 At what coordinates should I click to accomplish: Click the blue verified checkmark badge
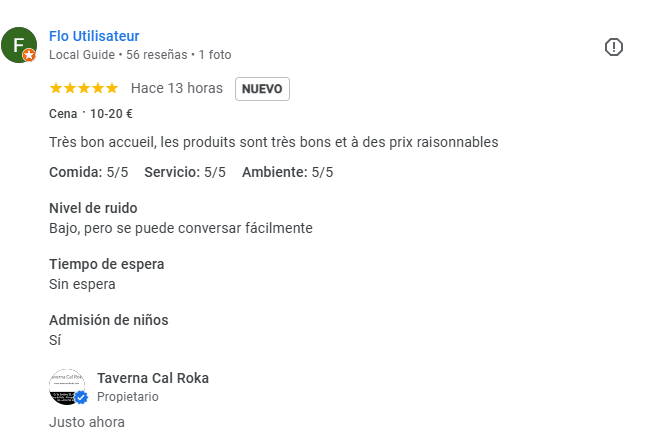click(x=81, y=397)
